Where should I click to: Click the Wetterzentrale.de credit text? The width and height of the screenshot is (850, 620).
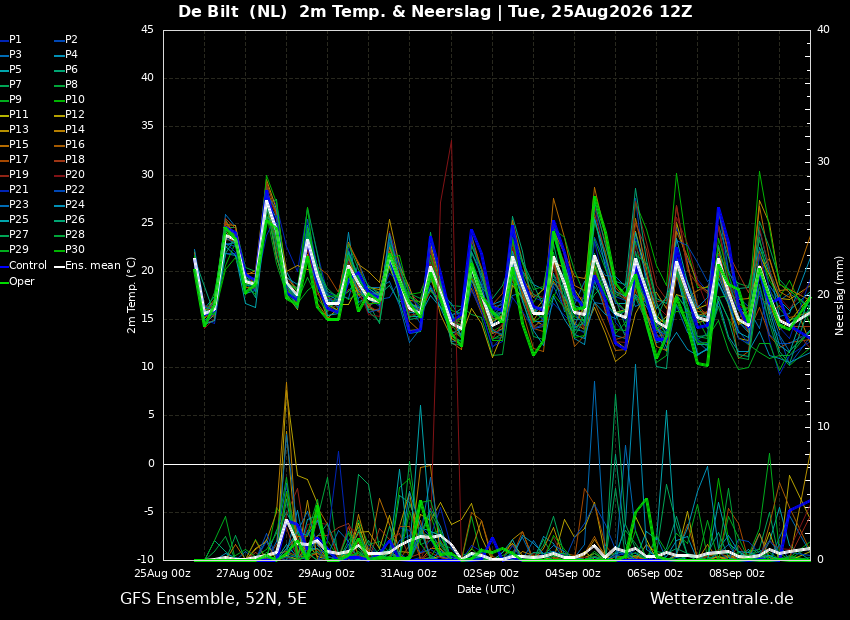722,599
